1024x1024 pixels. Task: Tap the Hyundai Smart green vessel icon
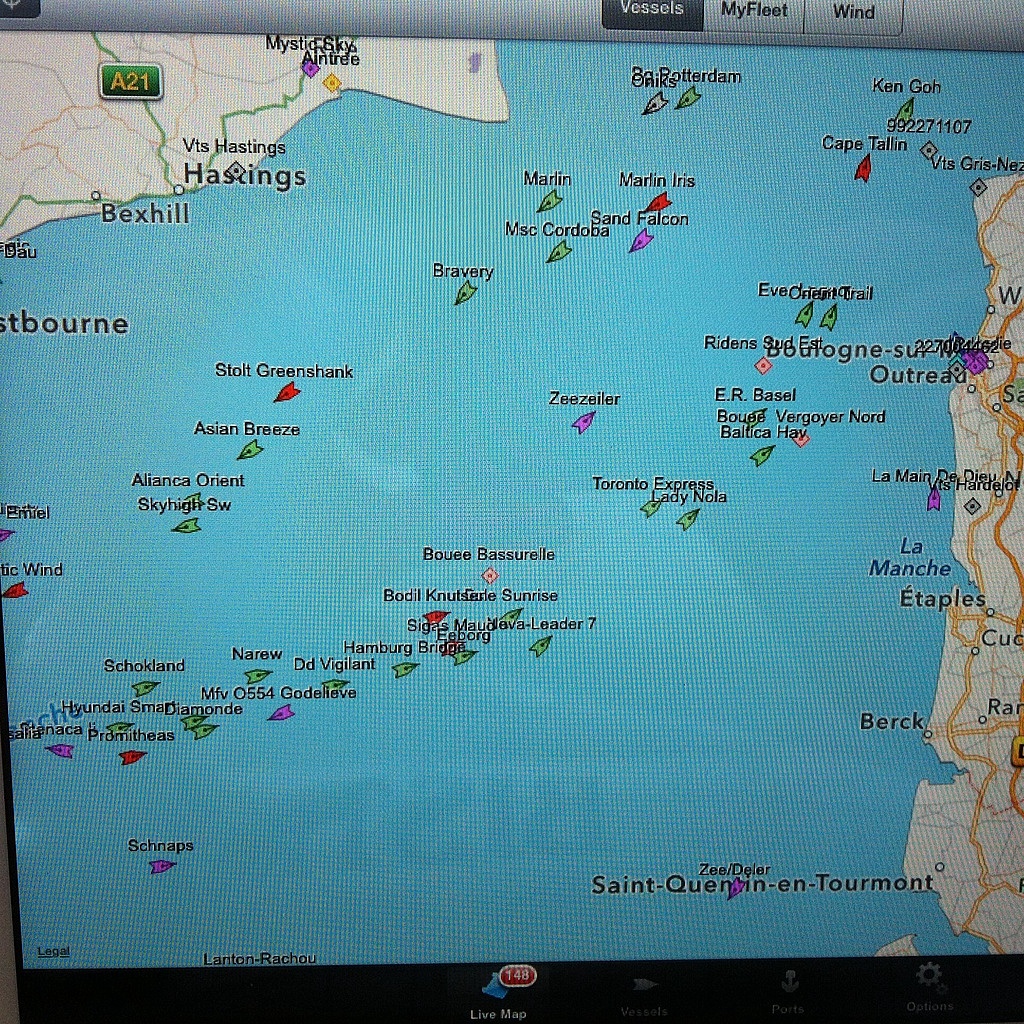(120, 727)
